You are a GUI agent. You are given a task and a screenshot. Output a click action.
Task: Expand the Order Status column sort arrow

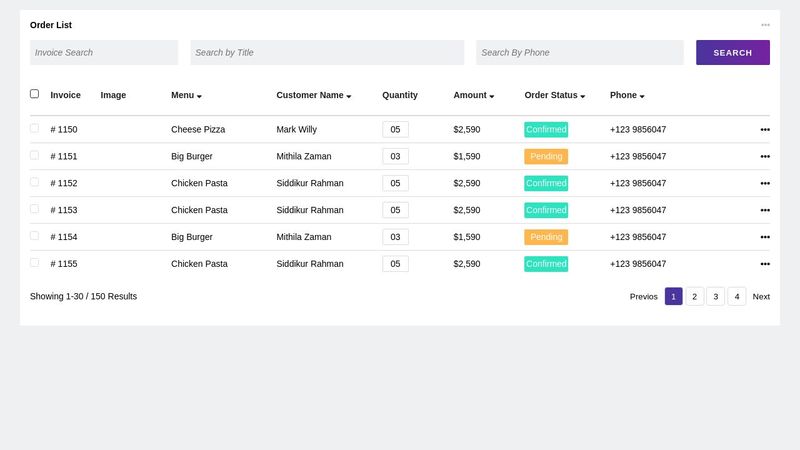pyautogui.click(x=582, y=96)
